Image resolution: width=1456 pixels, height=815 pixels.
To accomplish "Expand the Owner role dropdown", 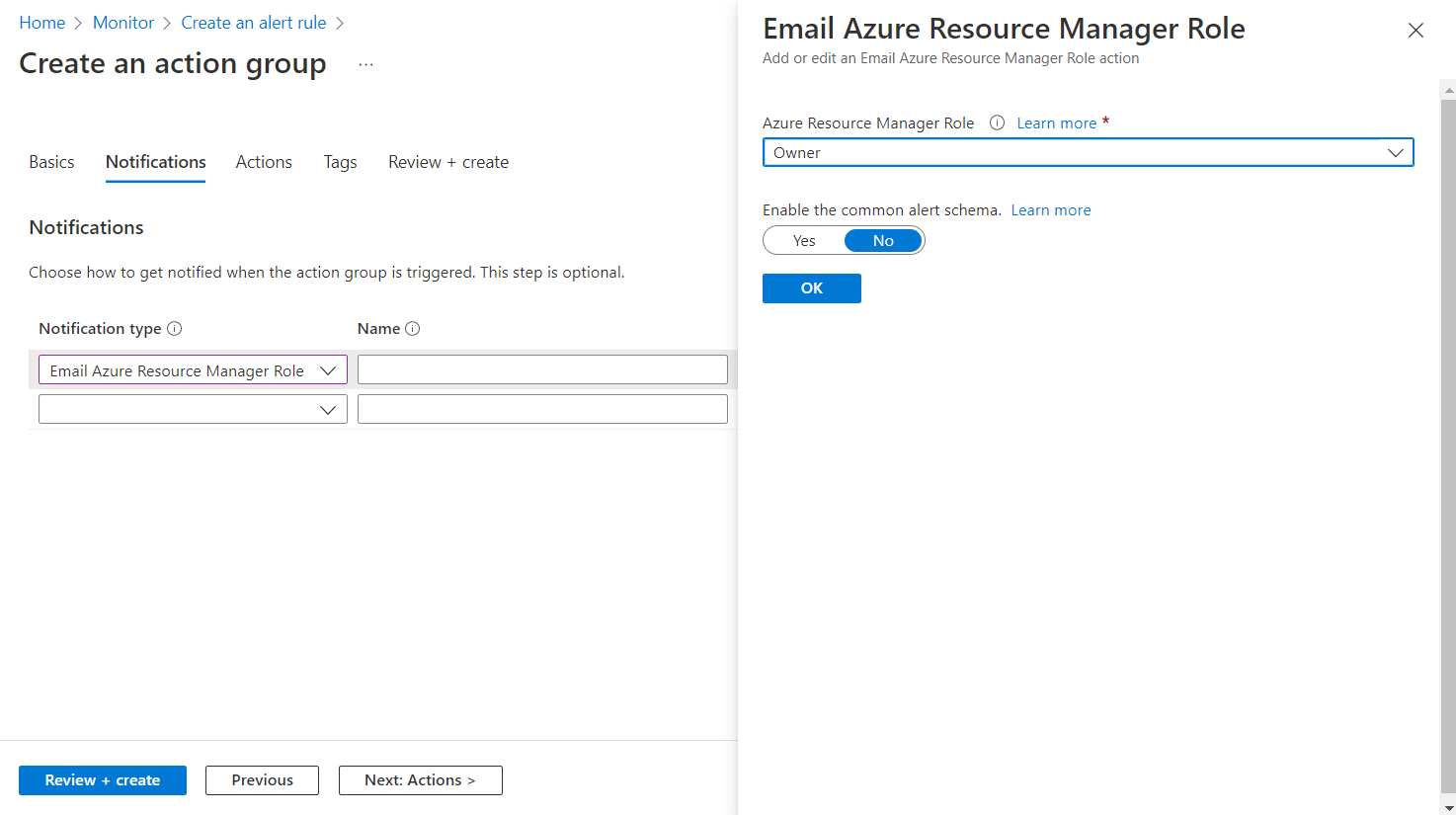I will pyautogui.click(x=1088, y=153).
